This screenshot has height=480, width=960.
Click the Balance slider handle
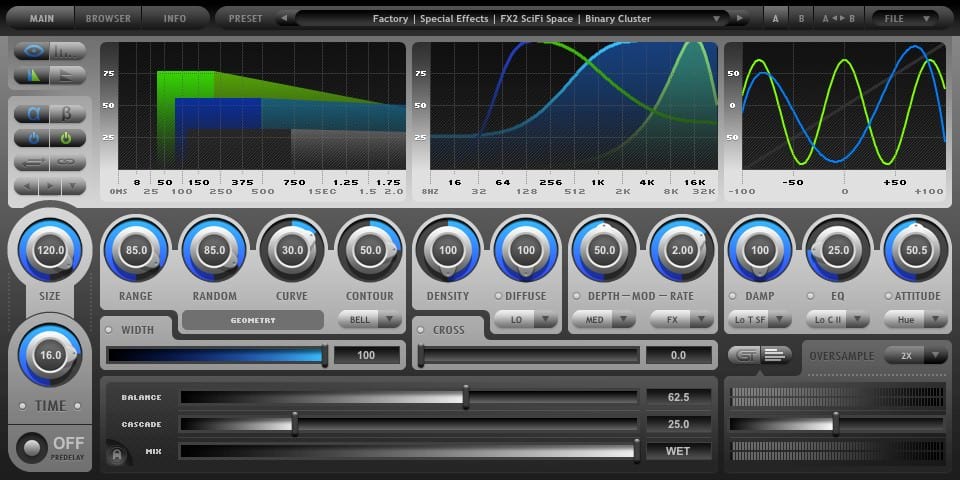[466, 397]
